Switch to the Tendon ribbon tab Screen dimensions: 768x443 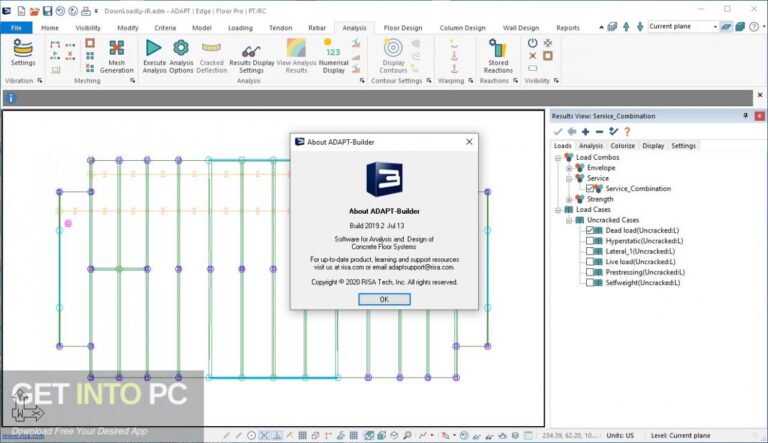pyautogui.click(x=280, y=28)
